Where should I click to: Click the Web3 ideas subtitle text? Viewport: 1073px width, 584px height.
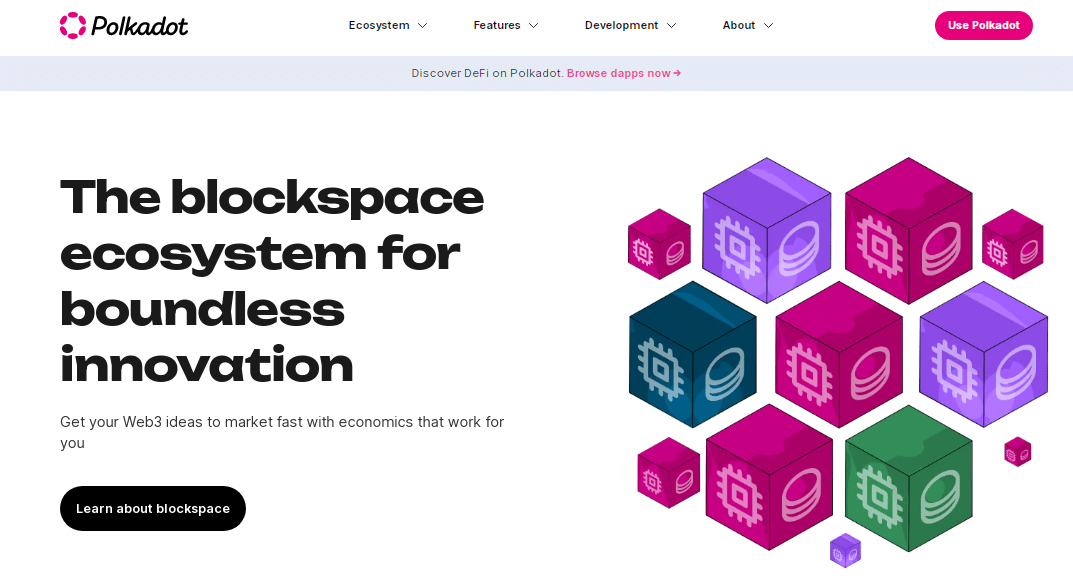pyautogui.click(x=282, y=432)
